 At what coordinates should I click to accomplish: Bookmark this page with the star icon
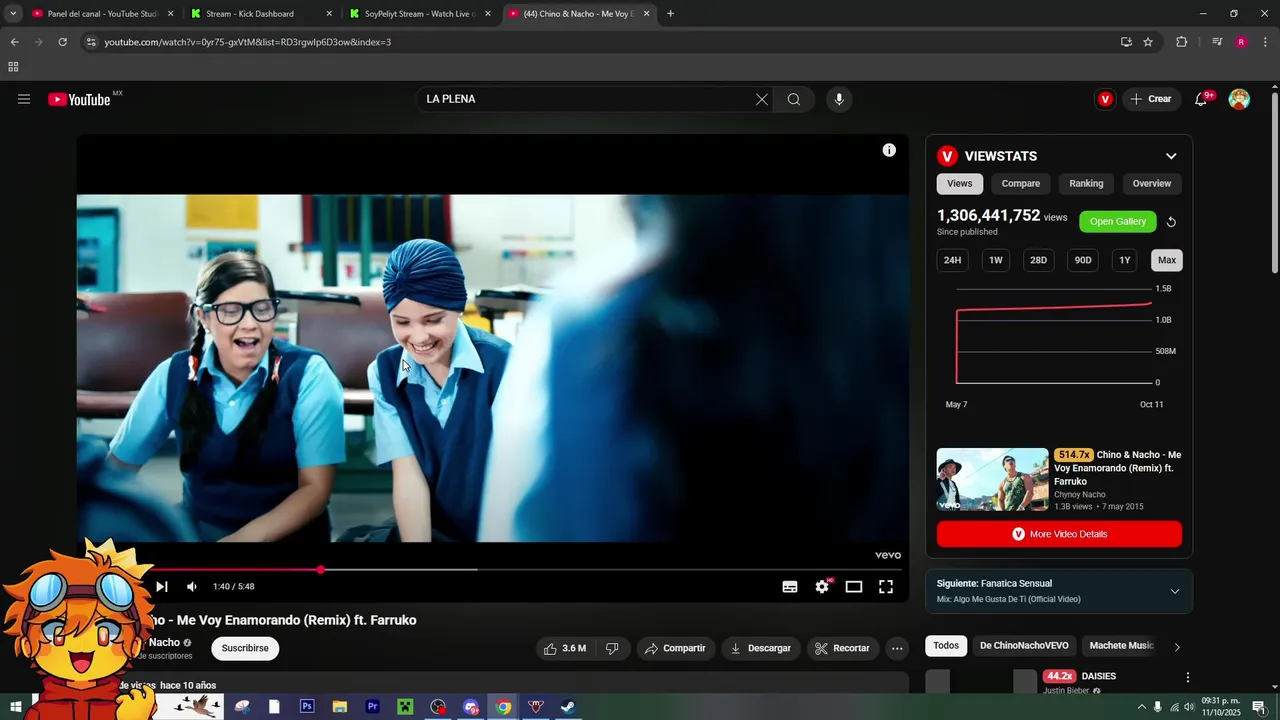pyautogui.click(x=1148, y=42)
